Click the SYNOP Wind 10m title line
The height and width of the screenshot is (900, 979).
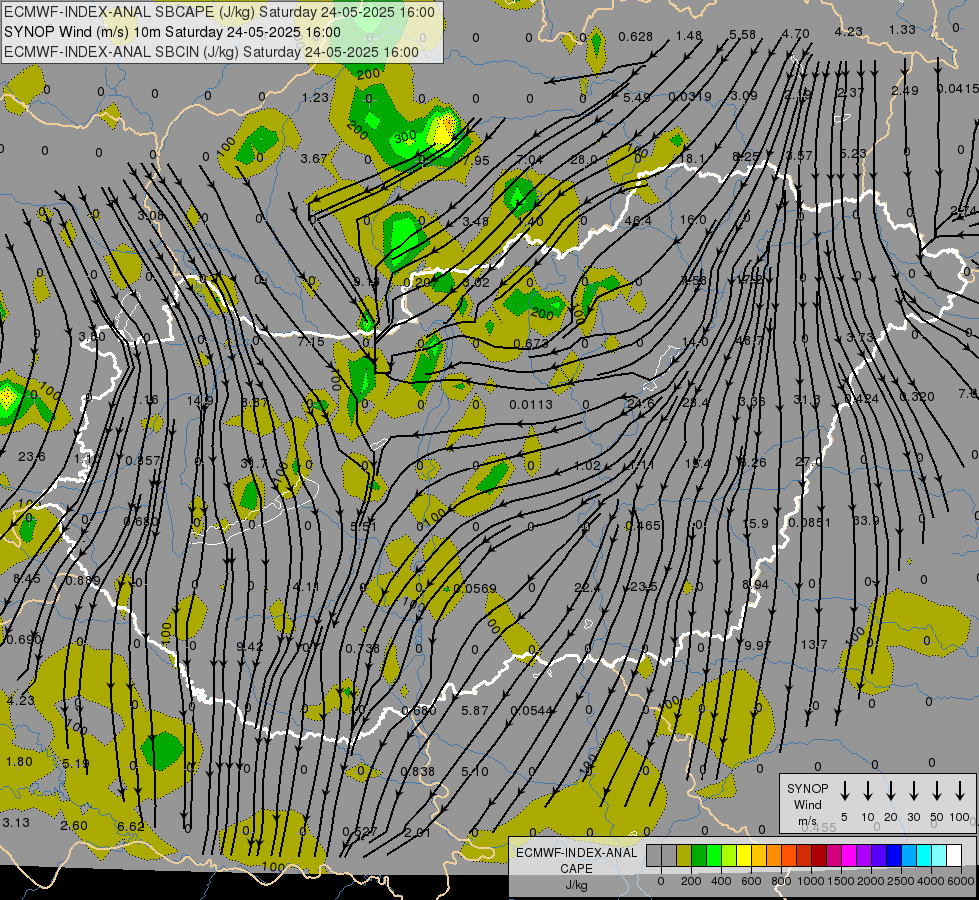[x=172, y=32]
